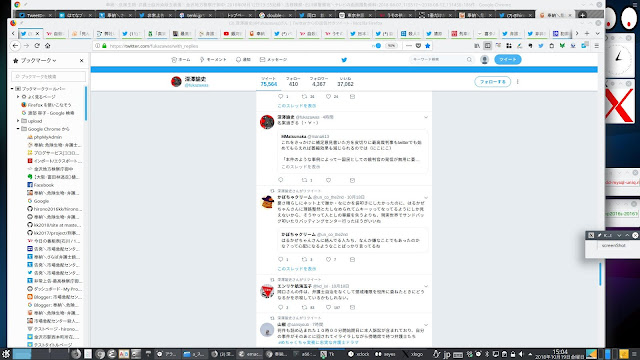
Task: Toggle the sidebar view toolbar icon
Action: [x=487, y=46]
